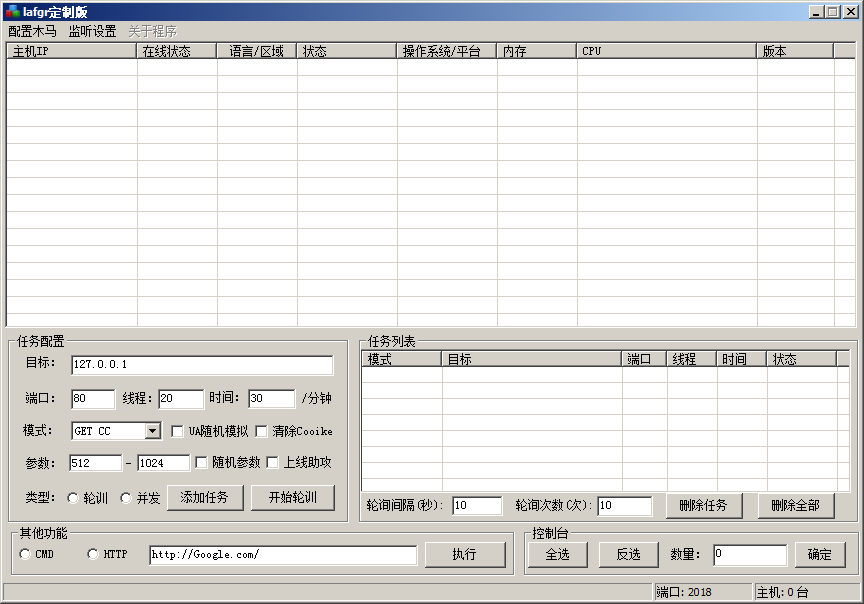
Task: Toggle the 清除Cooike checkbox
Action: (x=262, y=431)
